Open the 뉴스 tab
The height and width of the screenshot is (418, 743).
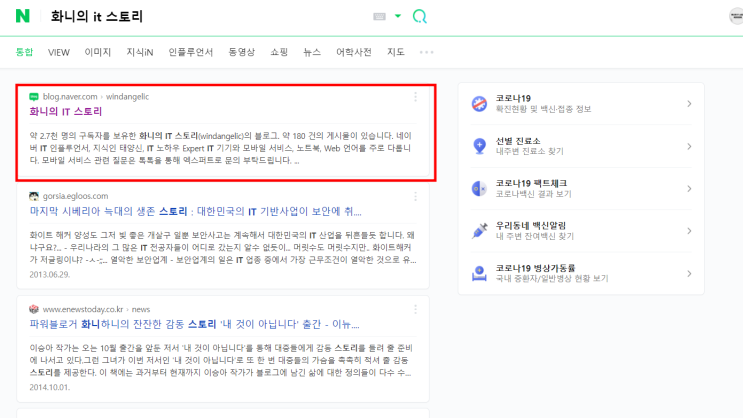[x=312, y=52]
